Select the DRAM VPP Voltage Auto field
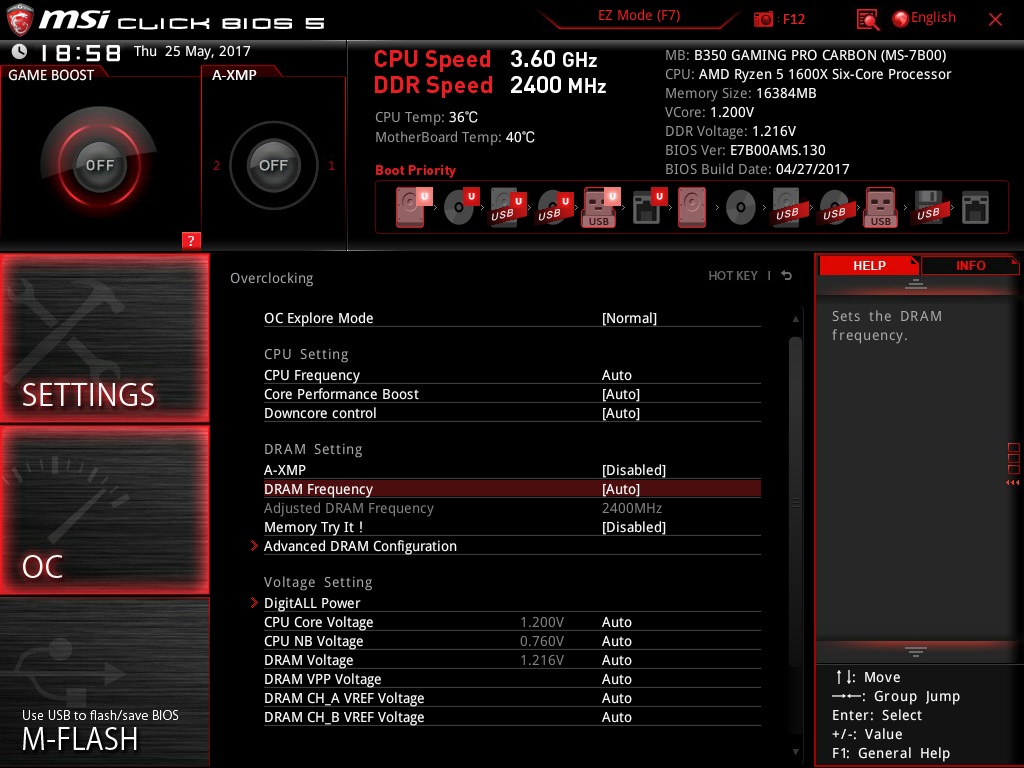1024x768 pixels. tap(616, 679)
